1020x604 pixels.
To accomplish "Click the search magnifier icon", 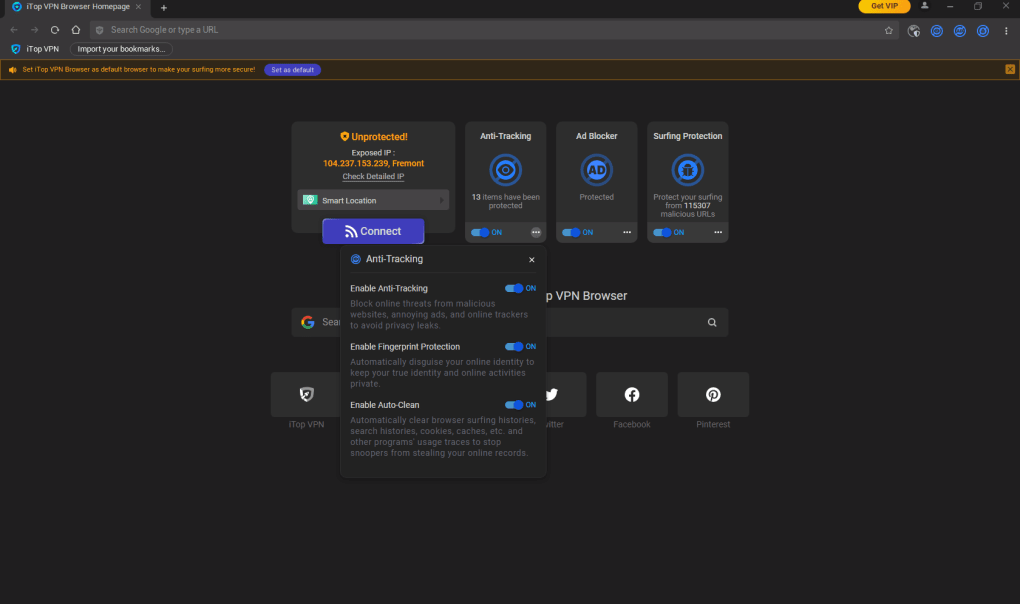I will pos(712,322).
